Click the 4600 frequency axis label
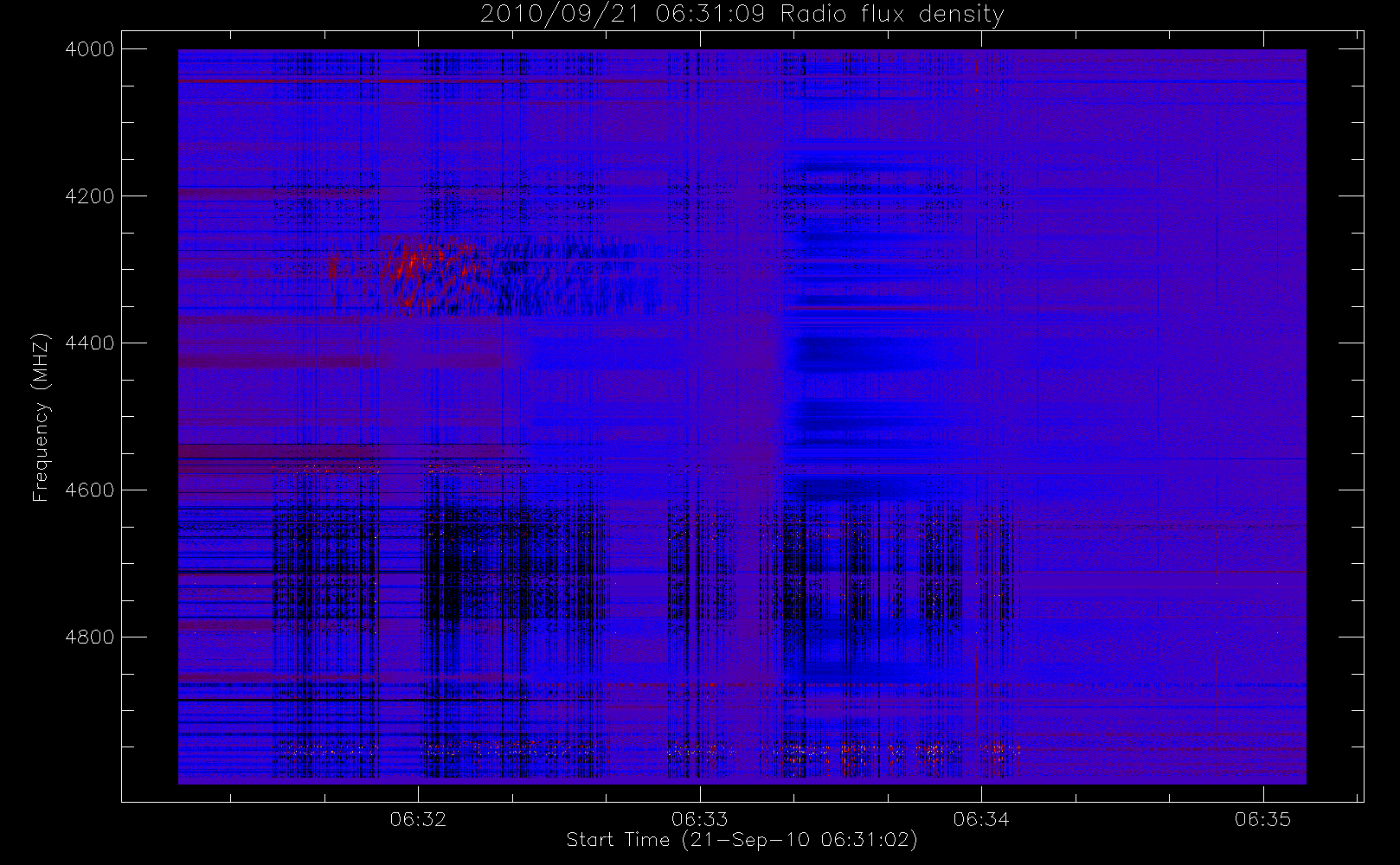Viewport: 1400px width, 865px height. (x=90, y=490)
